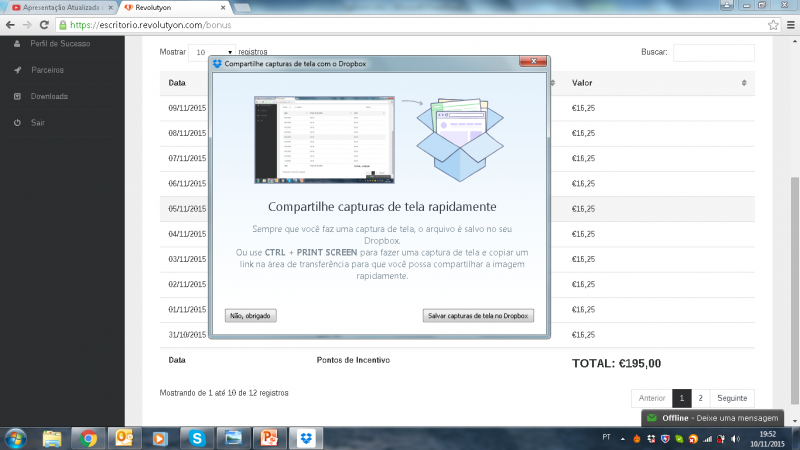Close the Revolutyon tab
800x450 pixels.
coord(223,8)
